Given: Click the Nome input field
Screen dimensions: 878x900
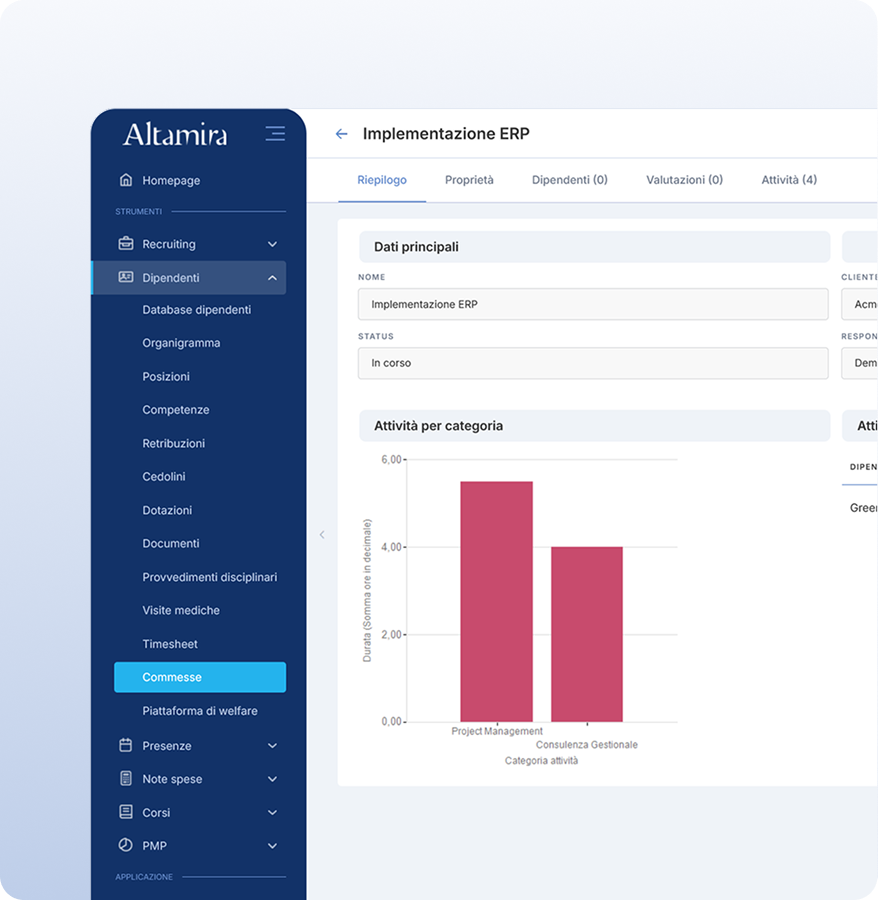Looking at the screenshot, I should pos(593,304).
